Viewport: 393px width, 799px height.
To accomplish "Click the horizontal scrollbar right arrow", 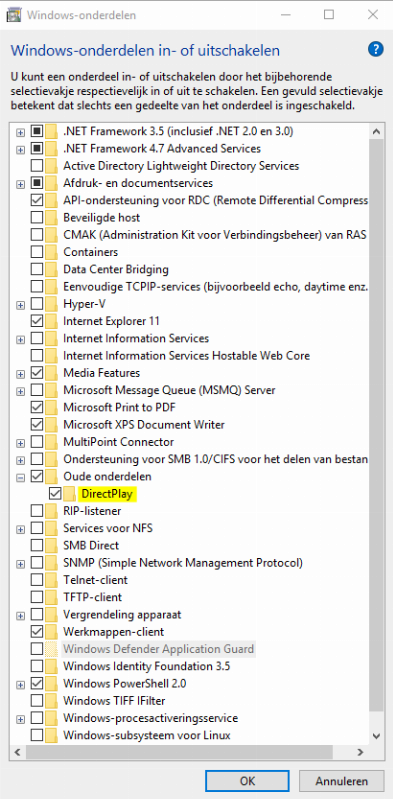I will coord(360,752).
